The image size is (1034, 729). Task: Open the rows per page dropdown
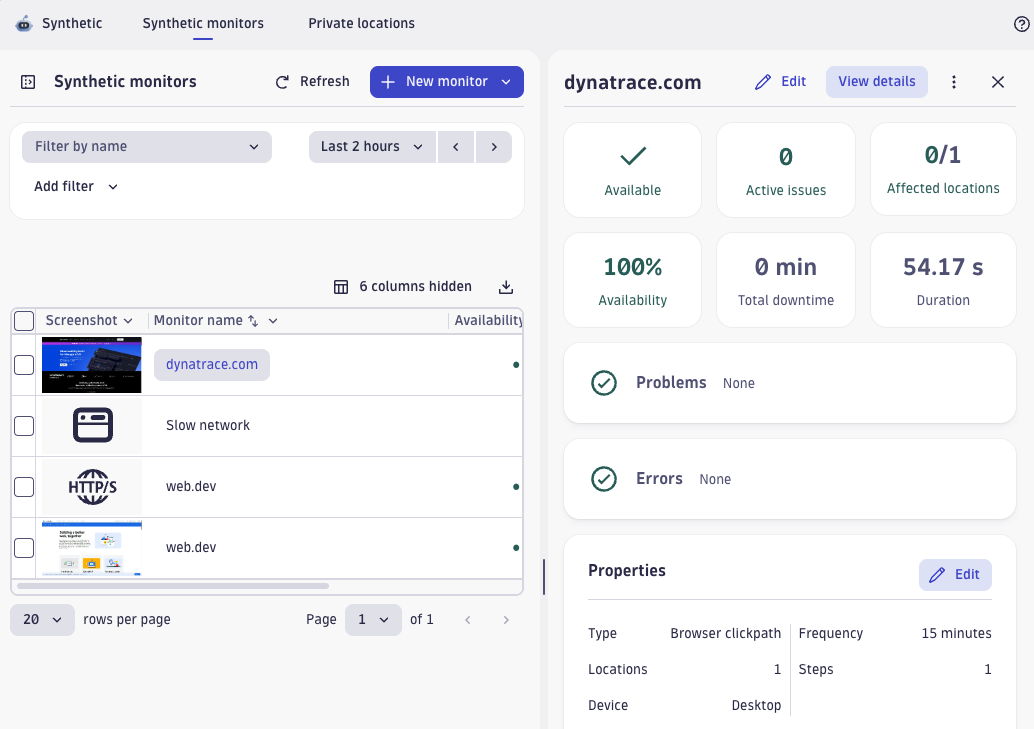tap(42, 620)
